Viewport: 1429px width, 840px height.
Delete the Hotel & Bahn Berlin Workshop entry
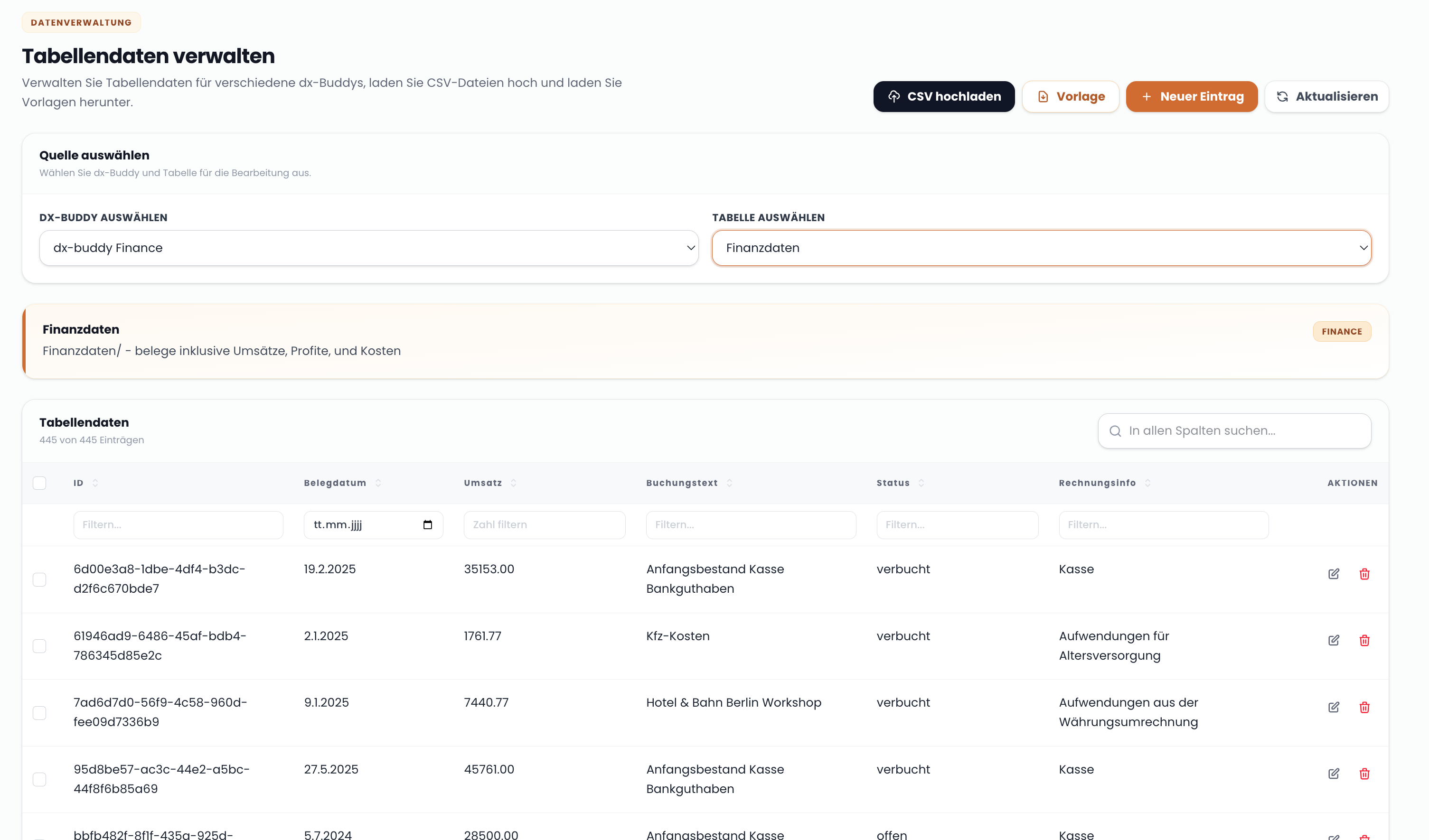[1364, 707]
